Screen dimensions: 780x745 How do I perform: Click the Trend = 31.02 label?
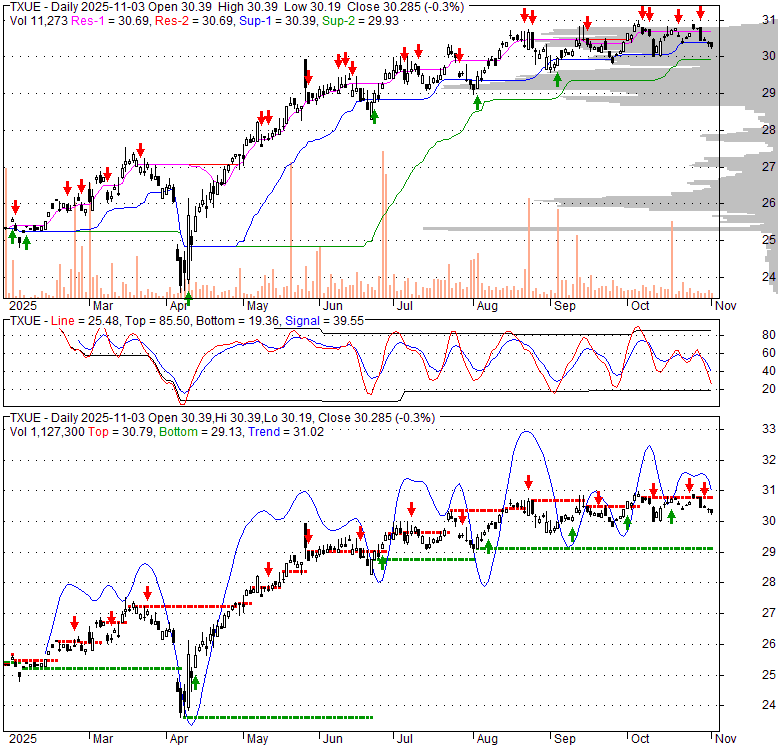(286, 432)
